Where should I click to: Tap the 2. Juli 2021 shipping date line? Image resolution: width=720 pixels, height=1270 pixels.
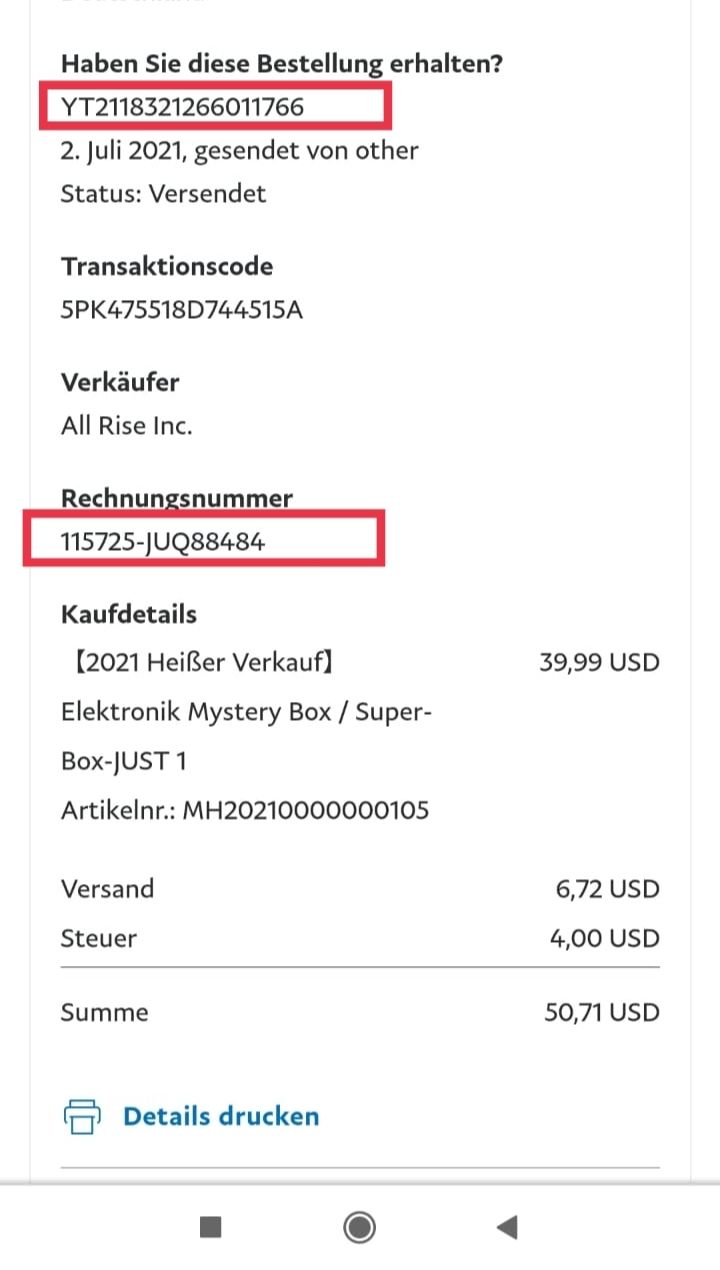click(240, 150)
